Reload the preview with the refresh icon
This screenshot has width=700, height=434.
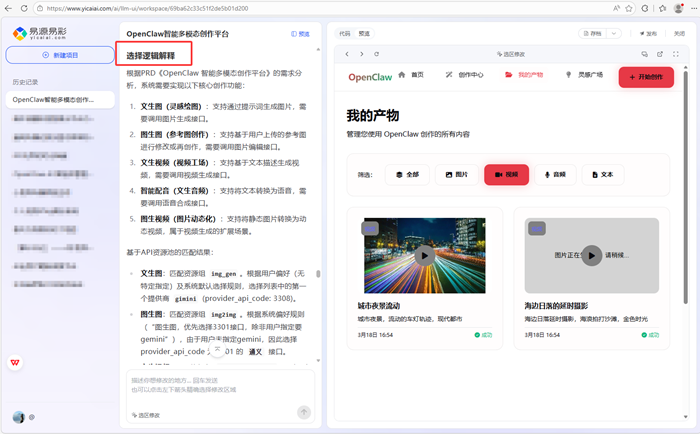[x=376, y=54]
